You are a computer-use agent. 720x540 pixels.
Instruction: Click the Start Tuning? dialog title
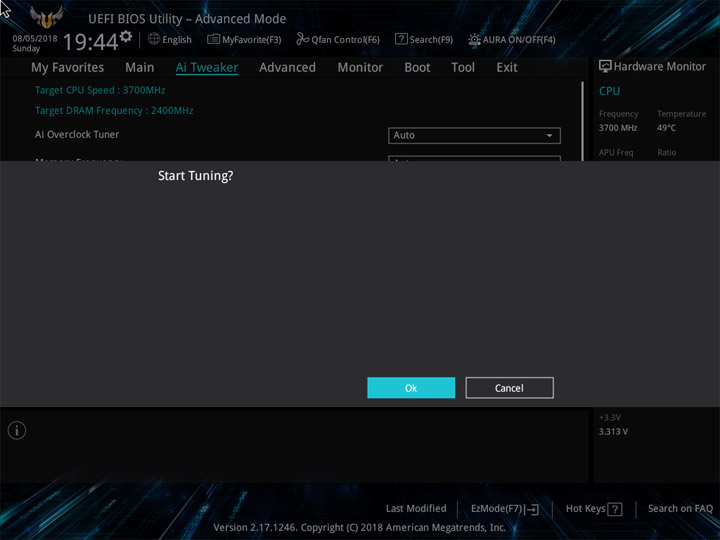196,176
